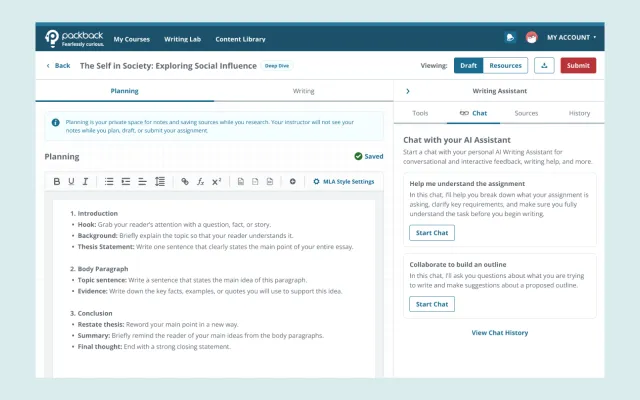Start chat to understand the assignment
Image resolution: width=640 pixels, height=400 pixels.
(x=431, y=233)
